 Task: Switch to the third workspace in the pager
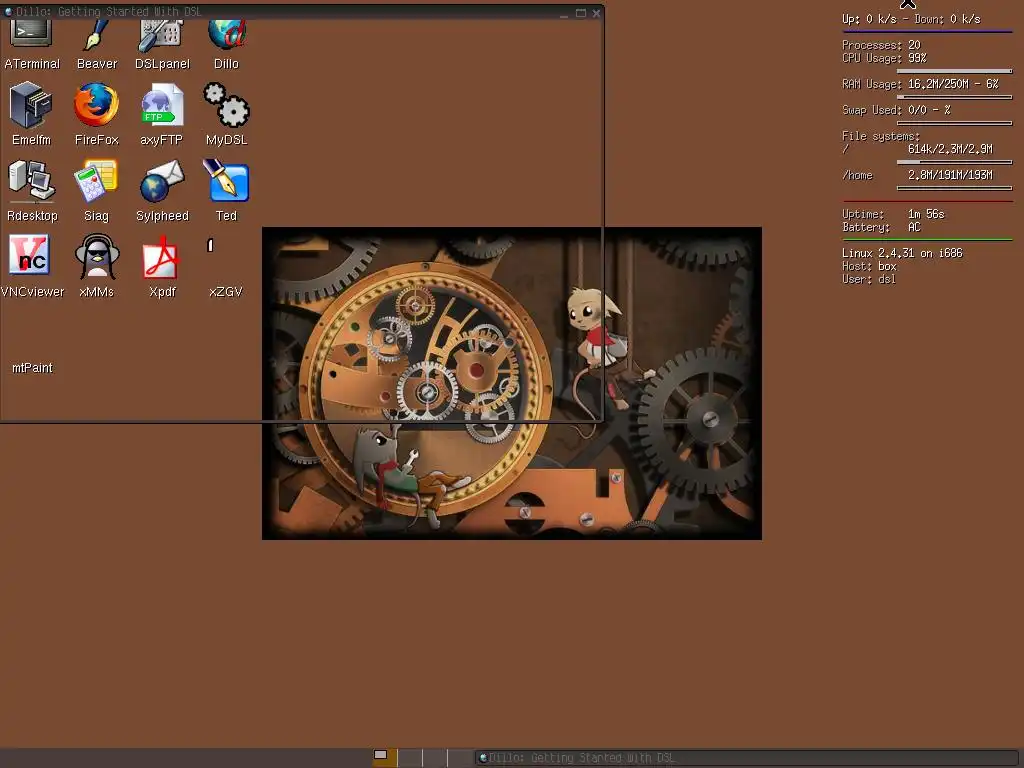(x=435, y=758)
